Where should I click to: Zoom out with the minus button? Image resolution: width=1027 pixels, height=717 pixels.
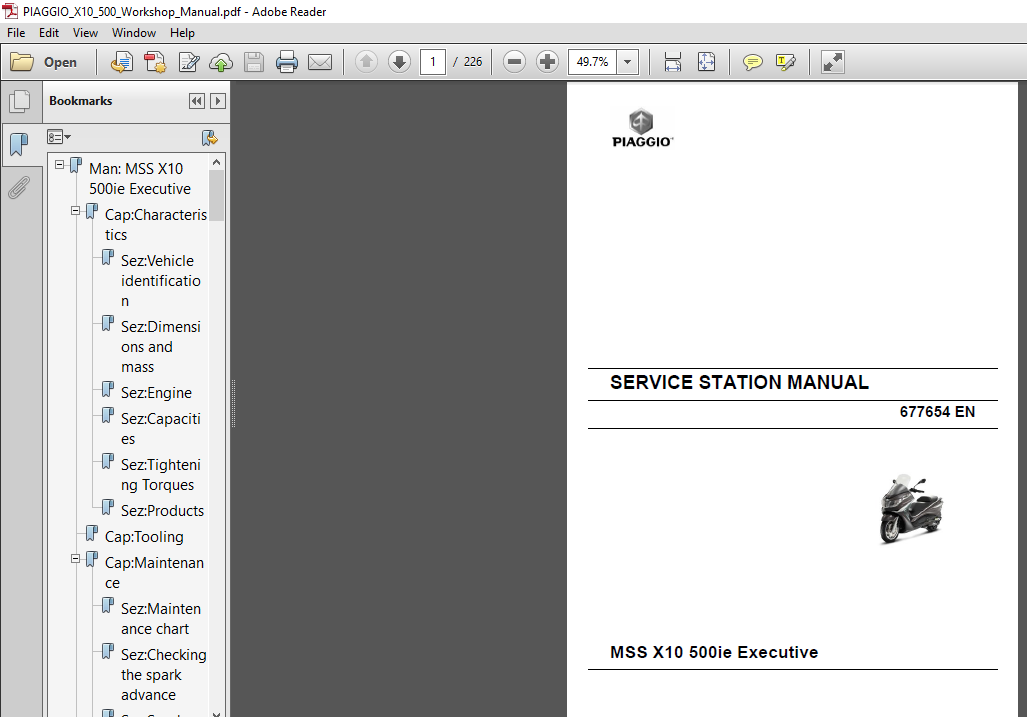(514, 62)
